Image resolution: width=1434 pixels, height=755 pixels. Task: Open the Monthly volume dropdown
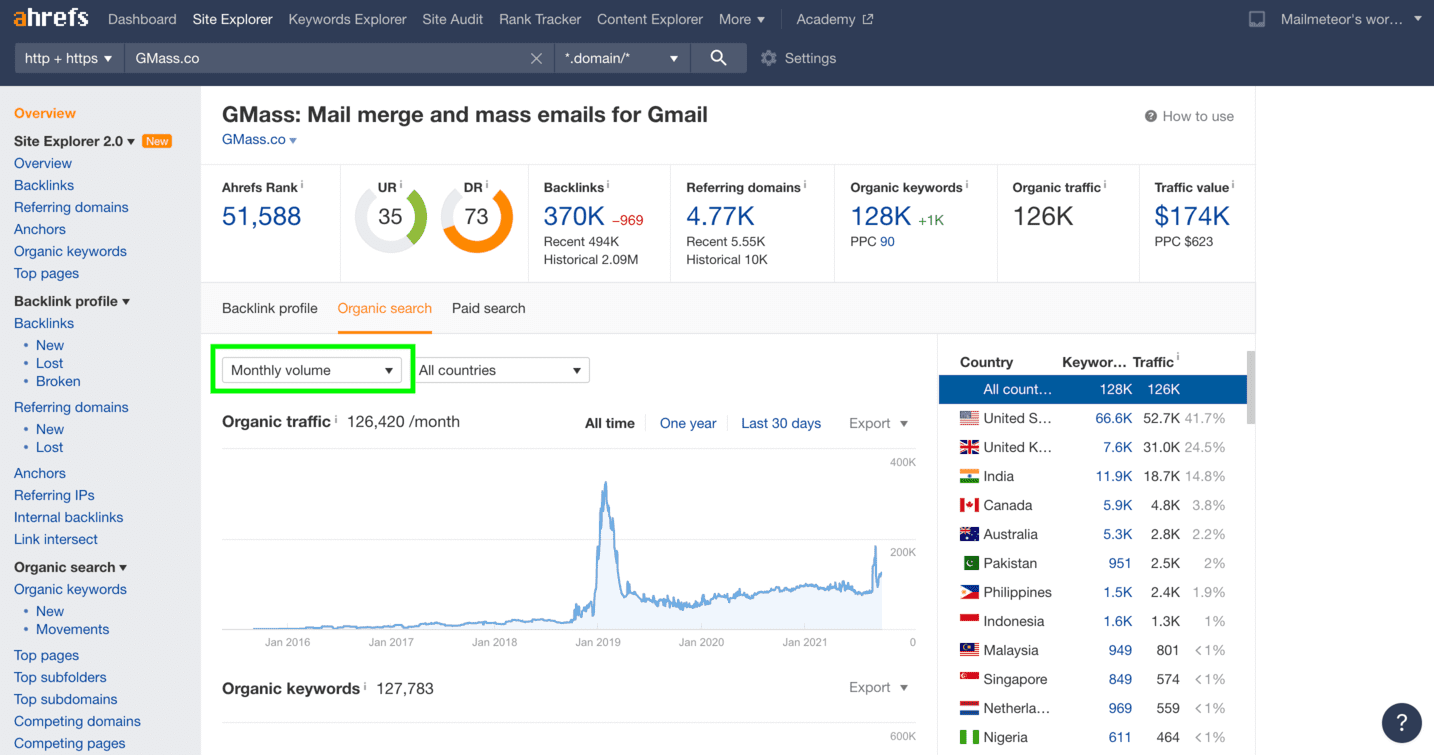(312, 370)
